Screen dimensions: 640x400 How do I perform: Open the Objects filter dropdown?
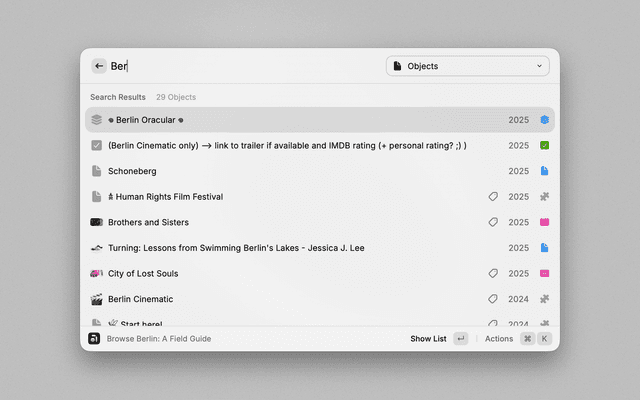tap(467, 66)
